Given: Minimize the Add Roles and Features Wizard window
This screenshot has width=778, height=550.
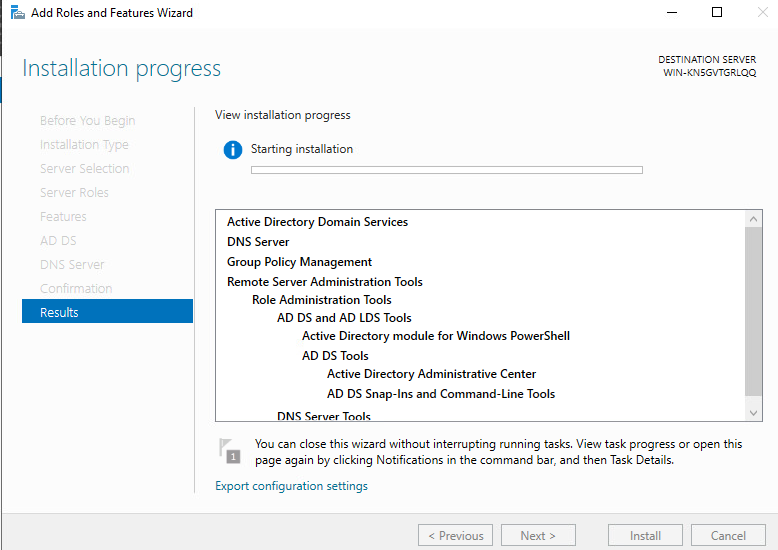Looking at the screenshot, I should point(672,12).
